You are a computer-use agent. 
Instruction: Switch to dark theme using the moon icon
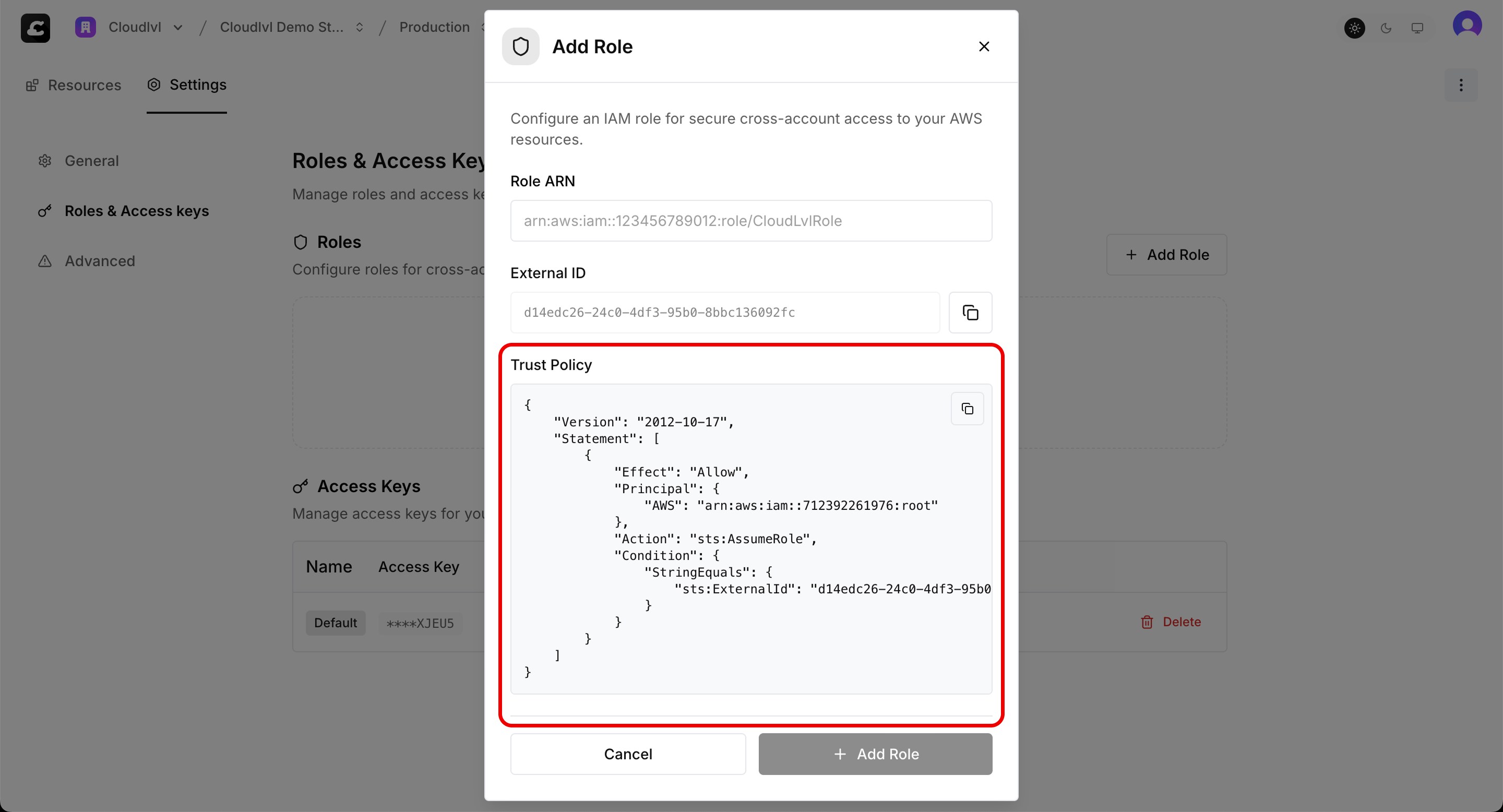click(1386, 28)
